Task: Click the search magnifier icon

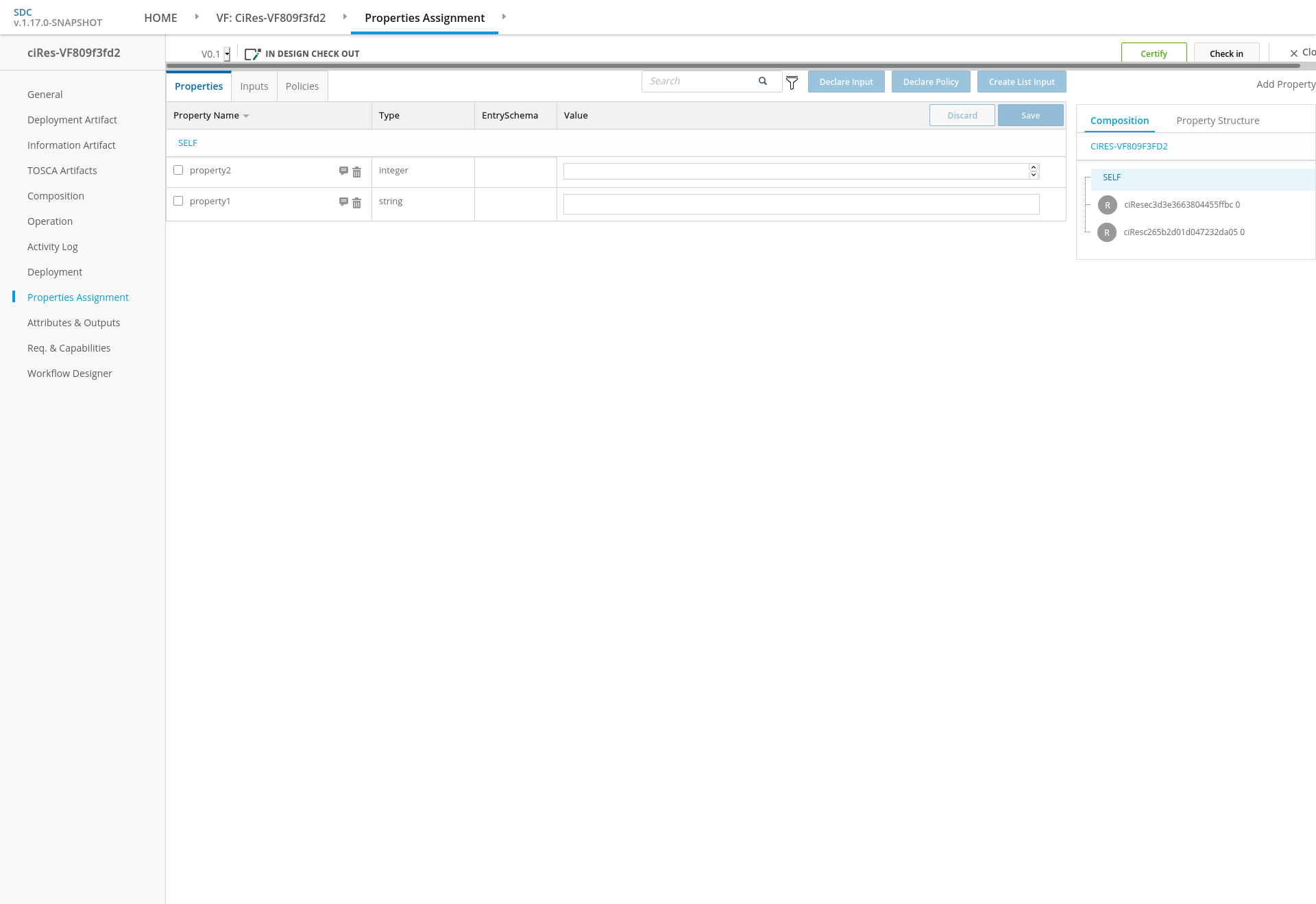Action: coord(763,81)
